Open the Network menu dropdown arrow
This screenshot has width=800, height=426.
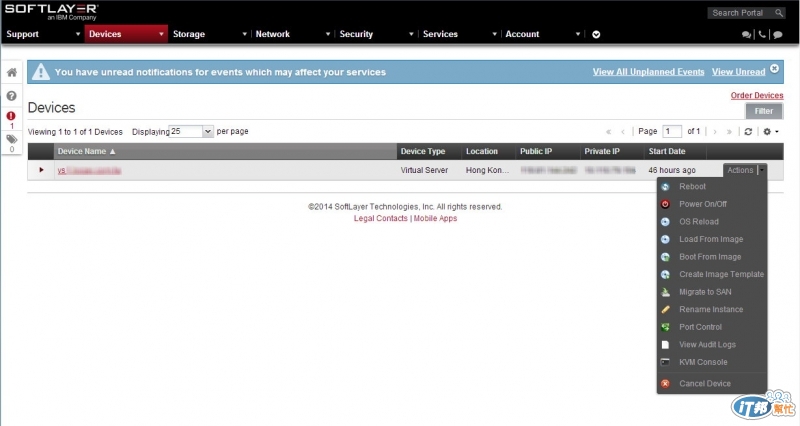(328, 34)
